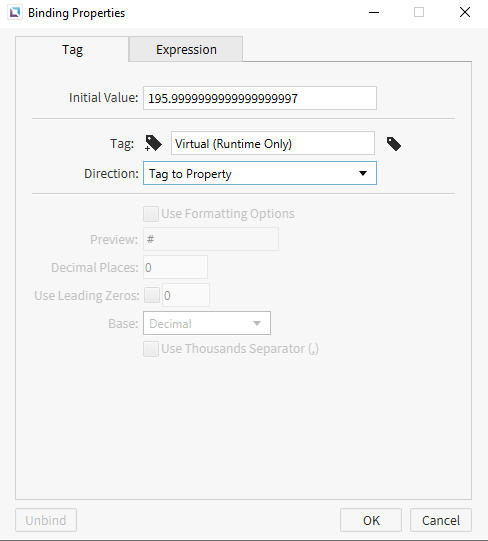The height and width of the screenshot is (541, 488).
Task: Click the Decimal Places field
Action: tap(175, 267)
